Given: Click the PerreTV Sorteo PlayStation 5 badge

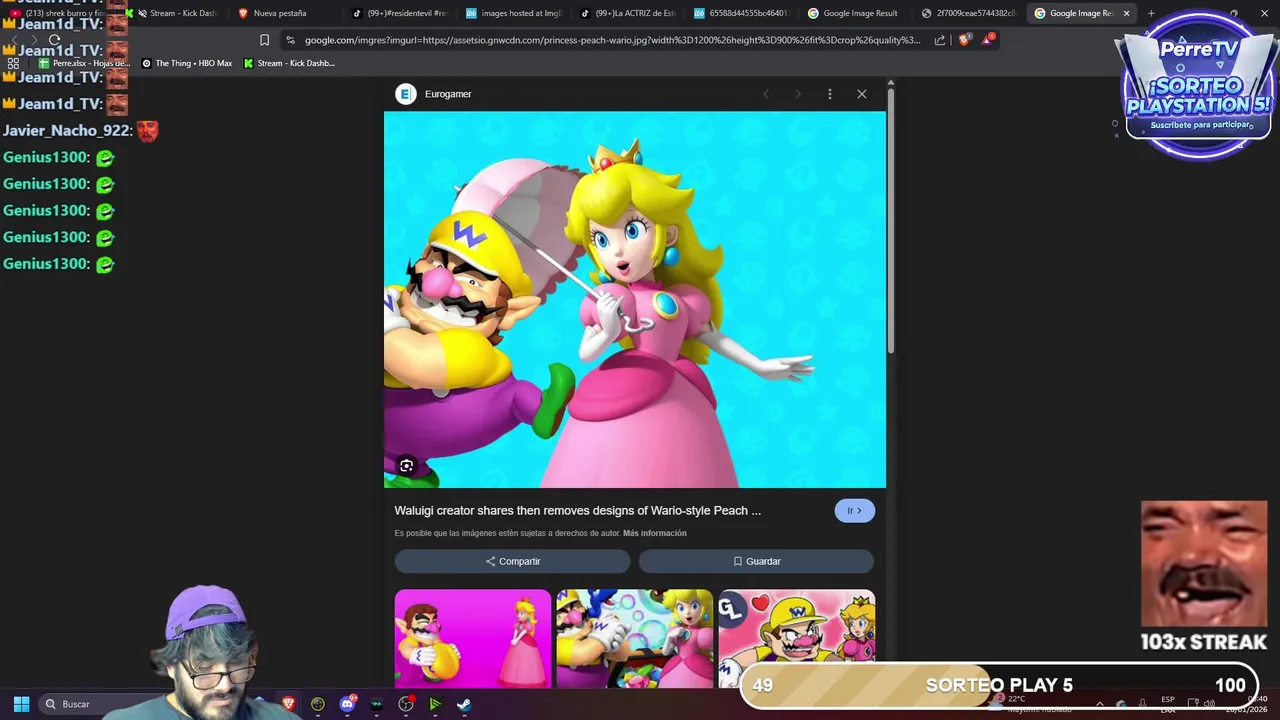Looking at the screenshot, I should tap(1198, 84).
